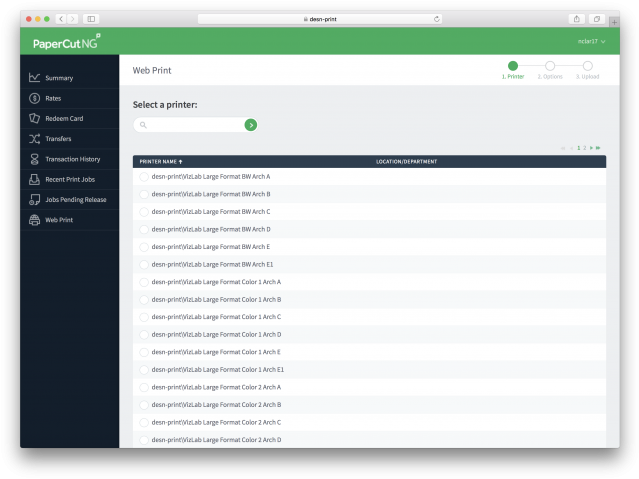Reload the page in Safari
This screenshot has height=479, width=639.
click(437, 19)
